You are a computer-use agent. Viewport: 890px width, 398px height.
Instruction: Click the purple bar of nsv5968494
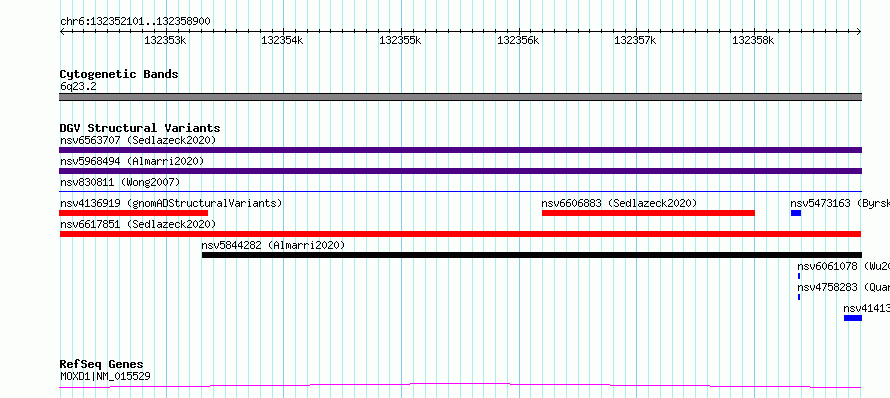click(460, 171)
